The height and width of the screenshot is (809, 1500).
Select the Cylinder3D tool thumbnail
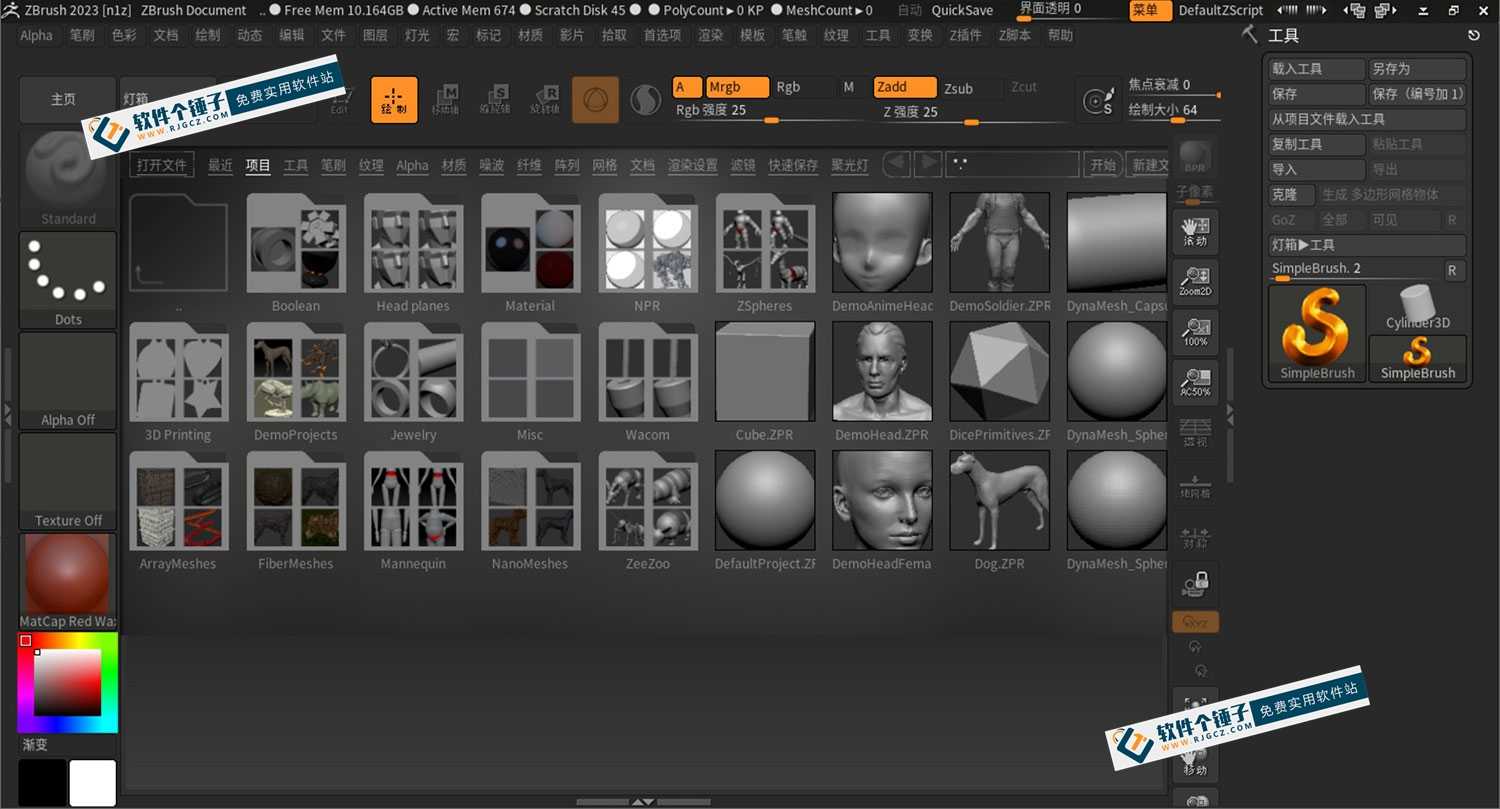pyautogui.click(x=1418, y=308)
